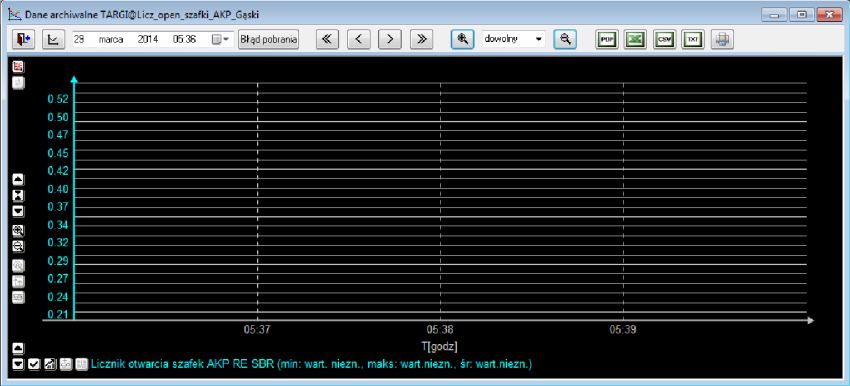Image resolution: width=850 pixels, height=386 pixels.
Task: Click the up arrow above the legend
Action: pyautogui.click(x=18, y=348)
